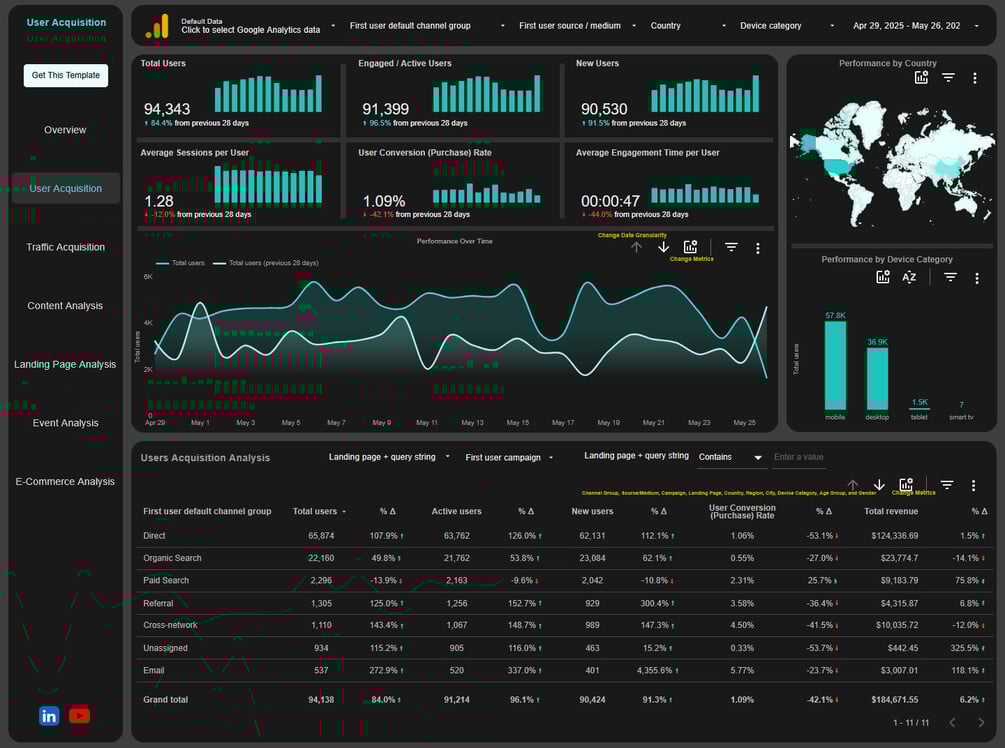The width and height of the screenshot is (1005, 748).
Task: Open Change Metrics icon in Users Acquisition table
Action: coord(906,485)
